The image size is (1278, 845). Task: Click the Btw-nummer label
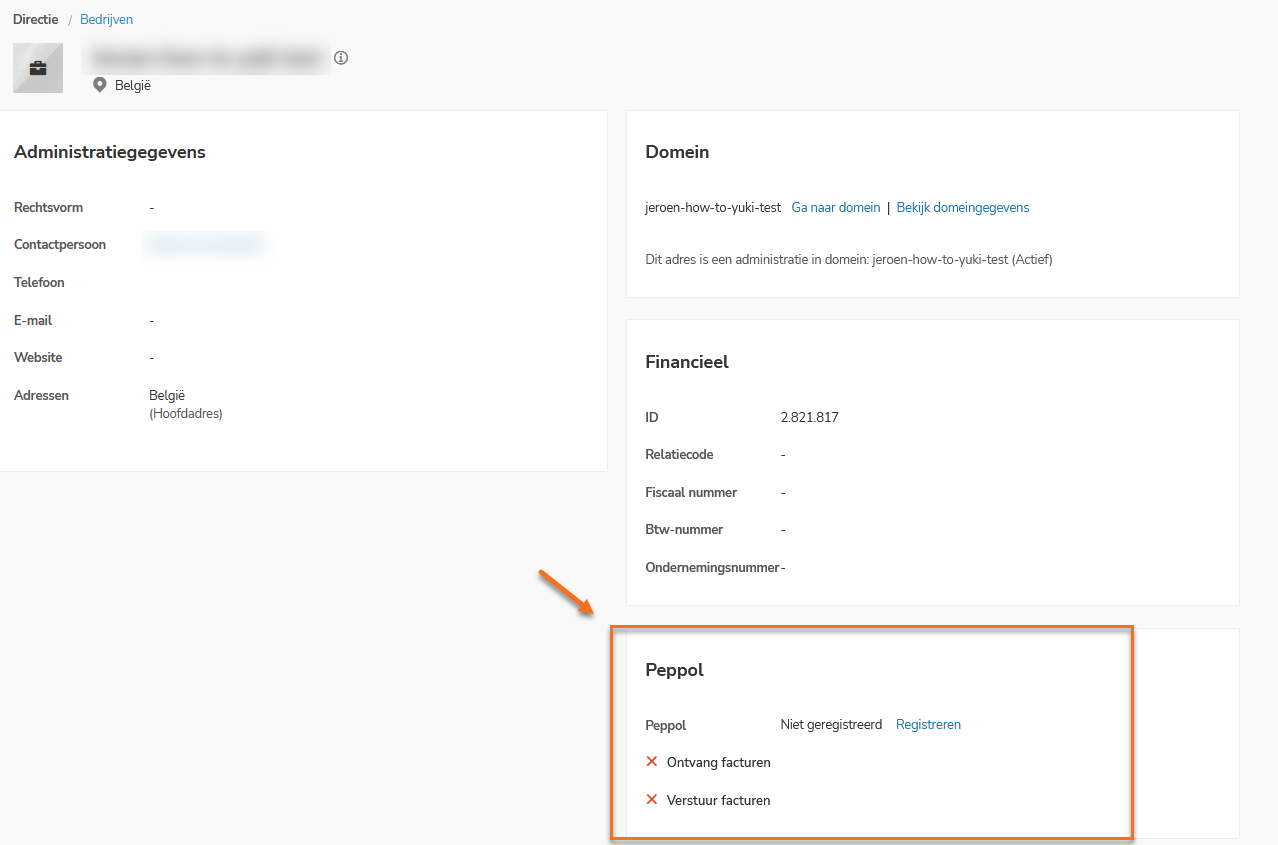pyautogui.click(x=684, y=530)
